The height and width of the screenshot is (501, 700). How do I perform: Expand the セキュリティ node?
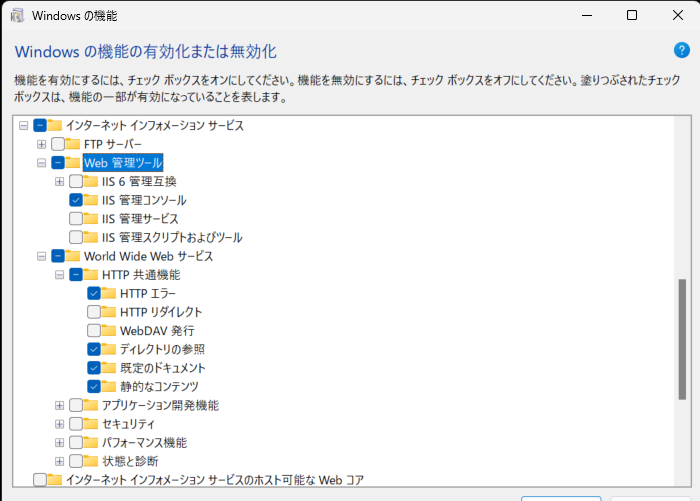coord(59,424)
